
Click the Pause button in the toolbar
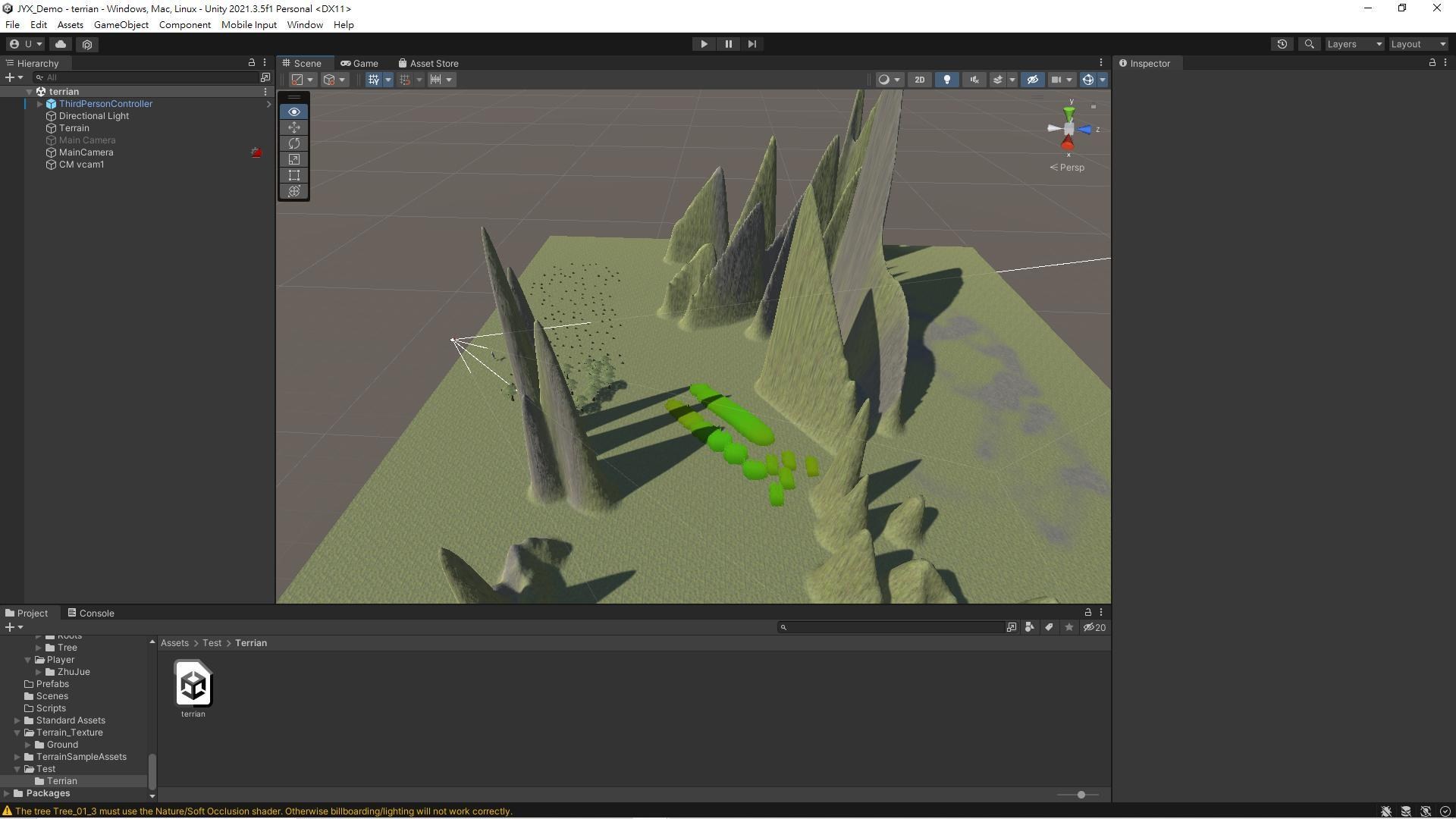(727, 44)
